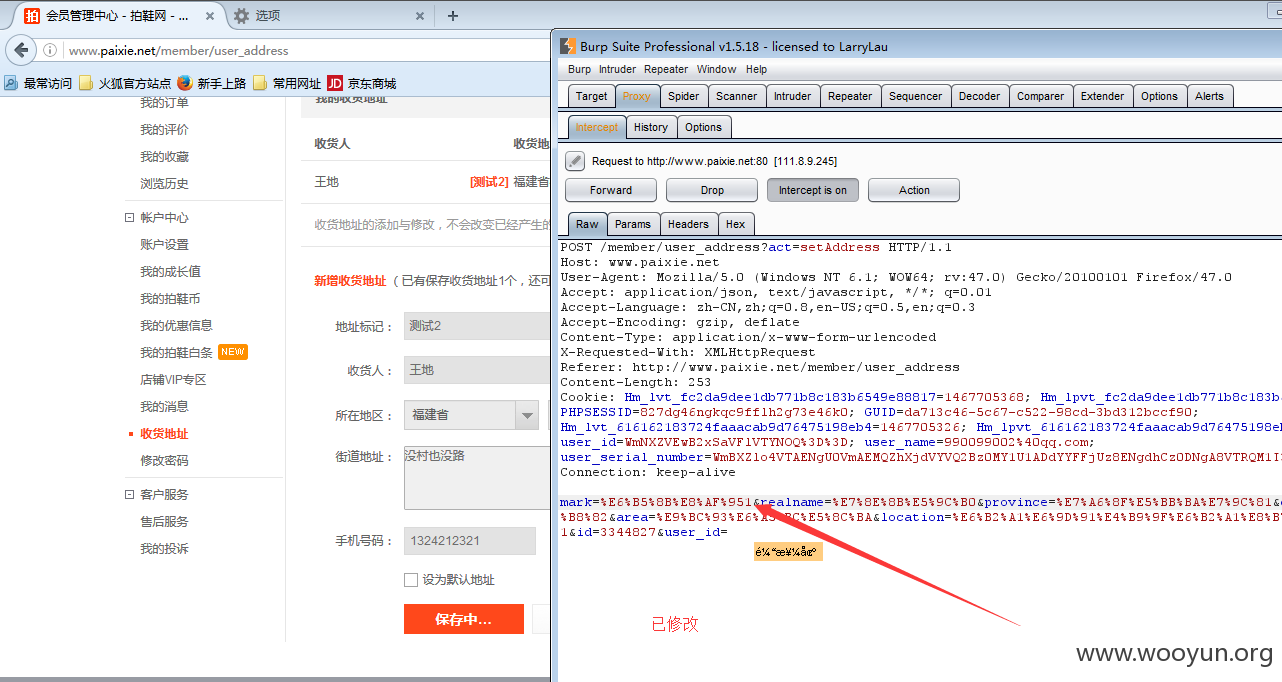
Task: Forward the intercepted request
Action: click(x=611, y=190)
